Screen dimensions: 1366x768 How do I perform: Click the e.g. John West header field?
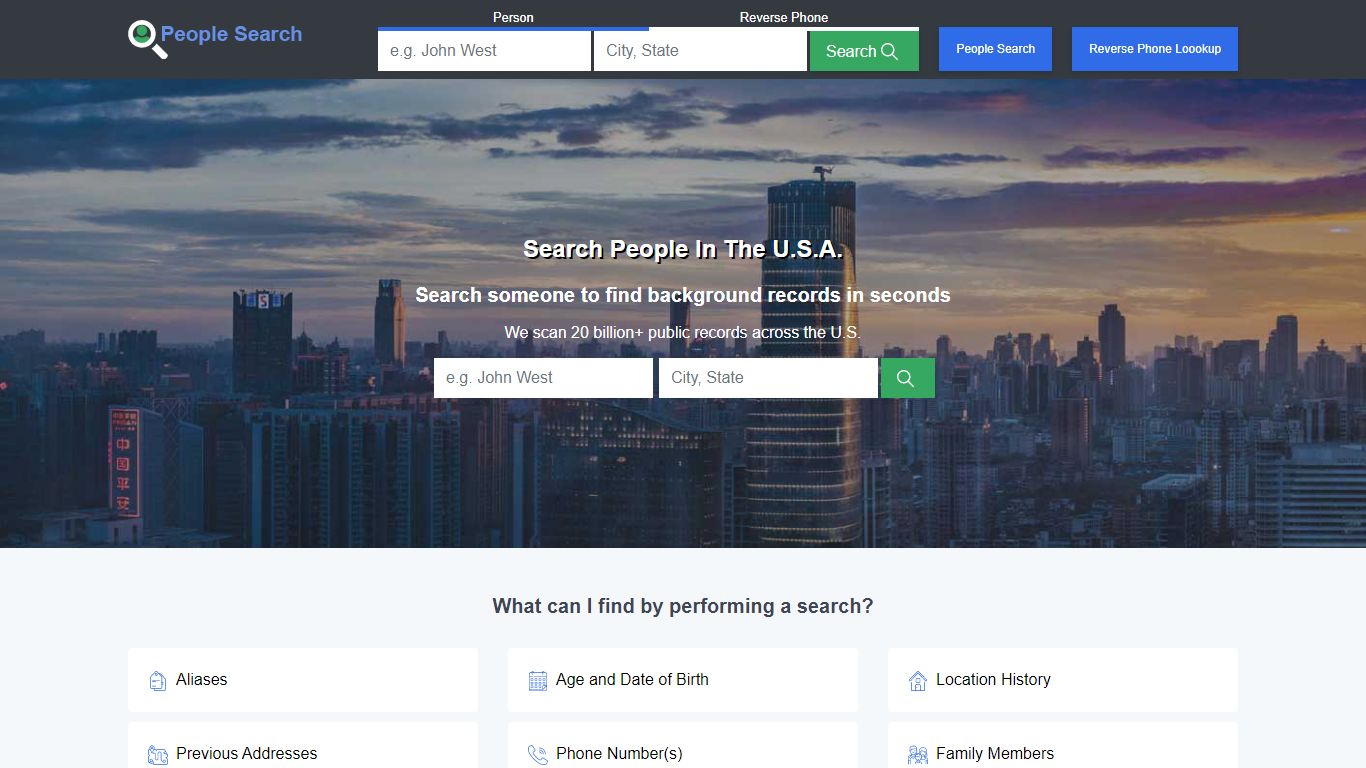pyautogui.click(x=484, y=50)
